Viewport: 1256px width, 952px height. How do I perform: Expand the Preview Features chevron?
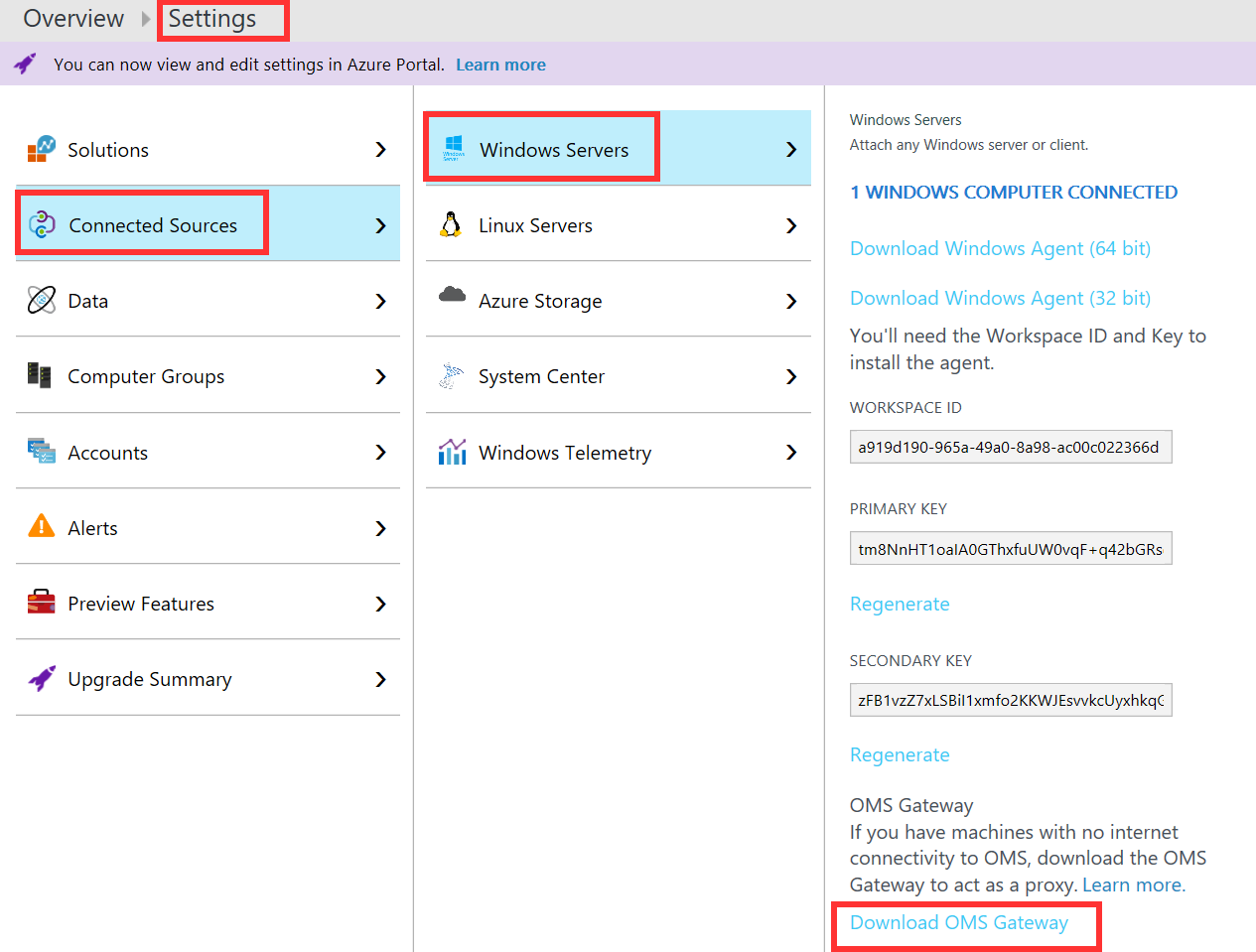pos(380,604)
